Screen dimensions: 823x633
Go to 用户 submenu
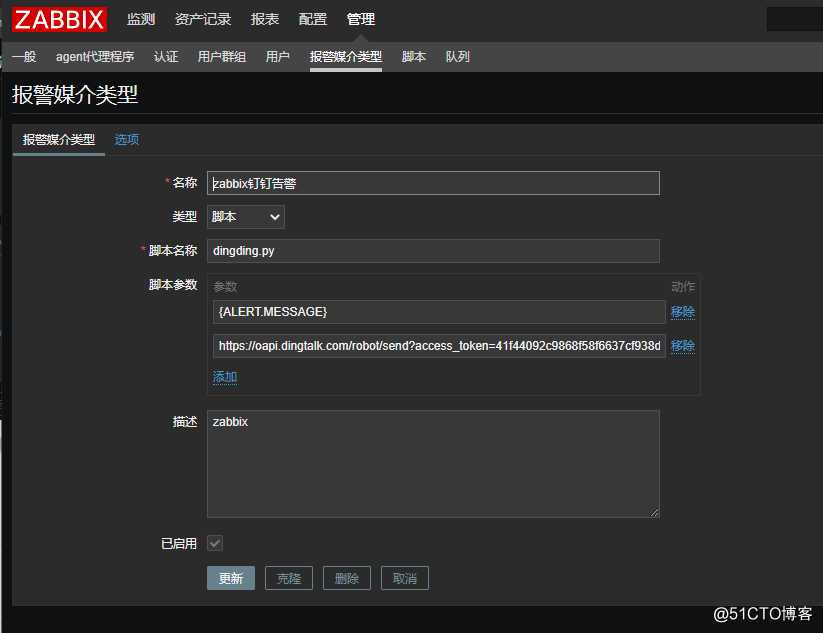(x=277, y=57)
